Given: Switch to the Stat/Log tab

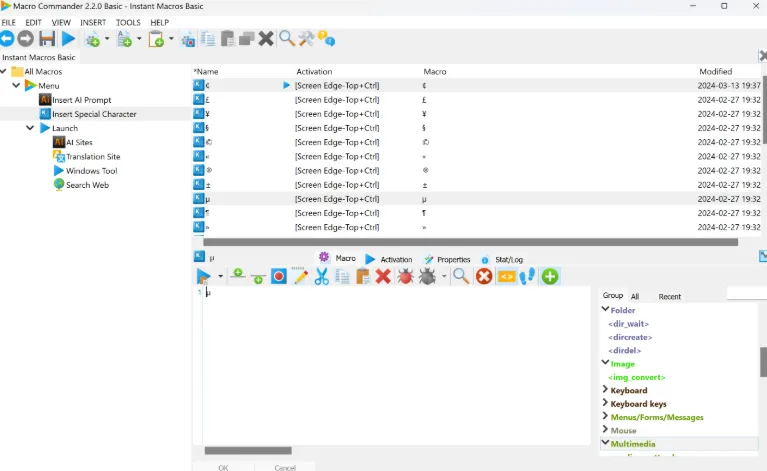Looking at the screenshot, I should pos(502,259).
